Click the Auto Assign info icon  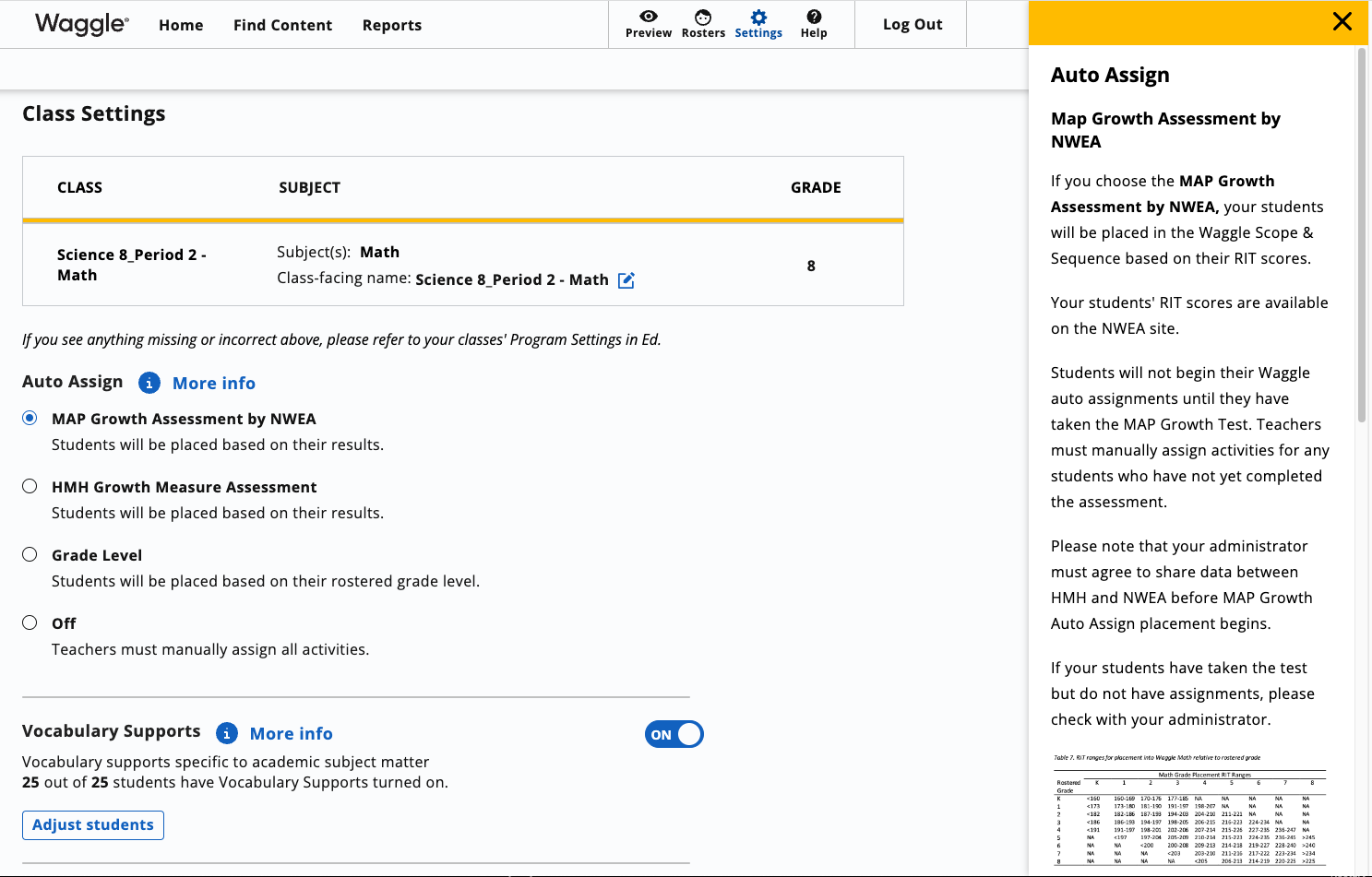pos(149,383)
